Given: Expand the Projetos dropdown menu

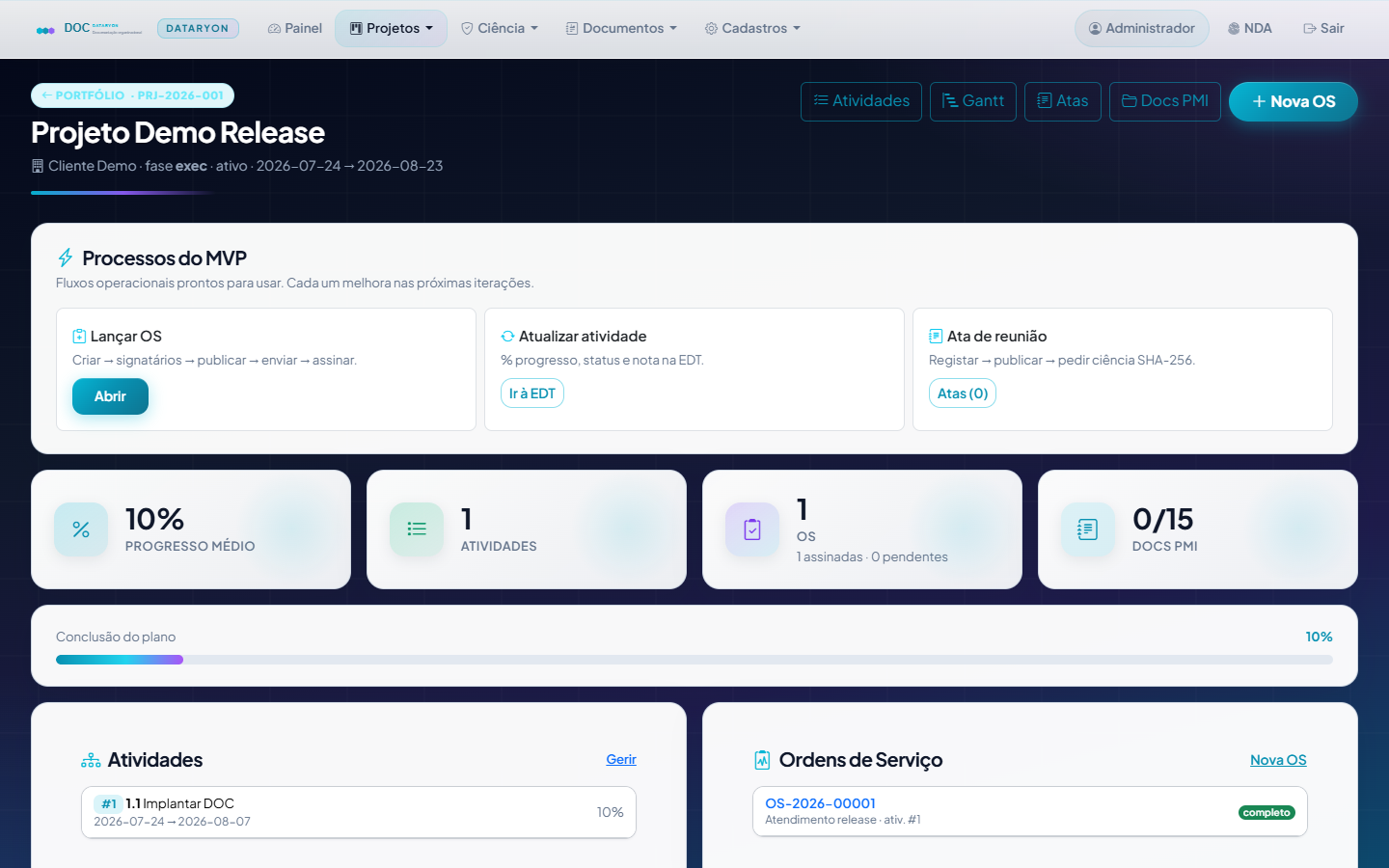Looking at the screenshot, I should [x=391, y=28].
